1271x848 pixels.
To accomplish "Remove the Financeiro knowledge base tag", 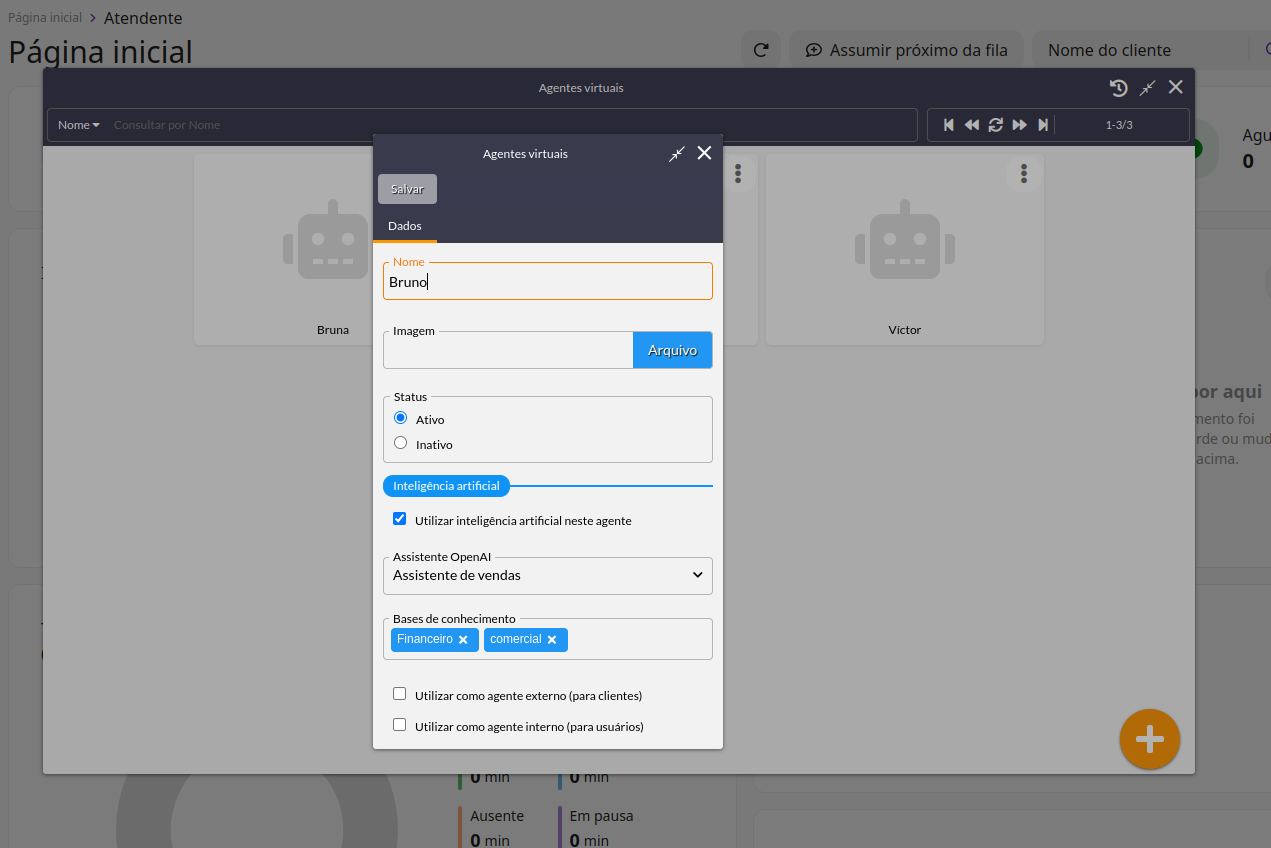I will pos(463,640).
